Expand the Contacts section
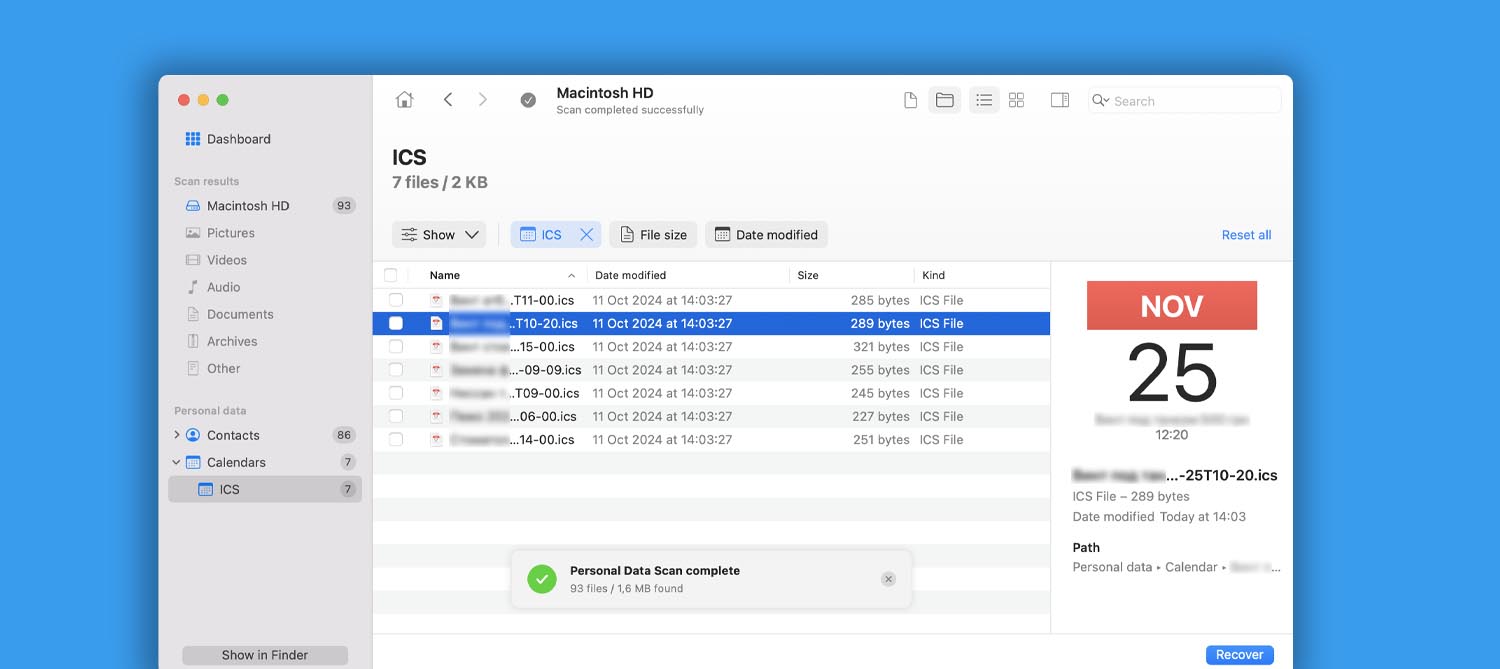This screenshot has width=1500, height=669. click(177, 435)
